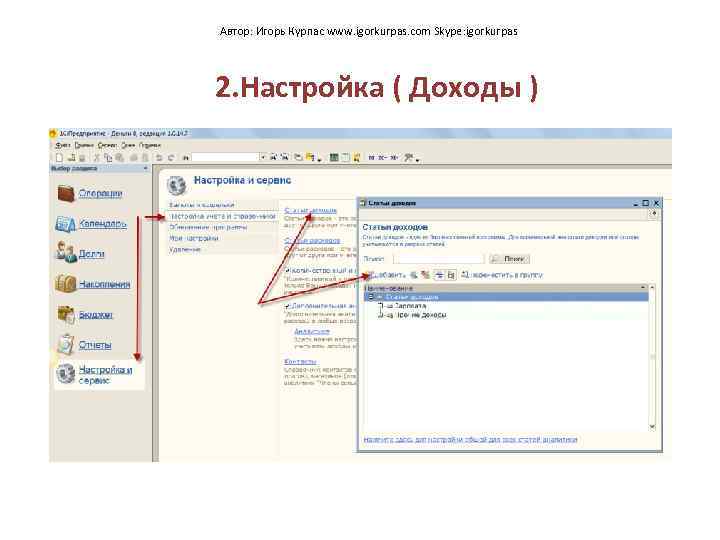Open the Аналитики link

tap(312, 332)
